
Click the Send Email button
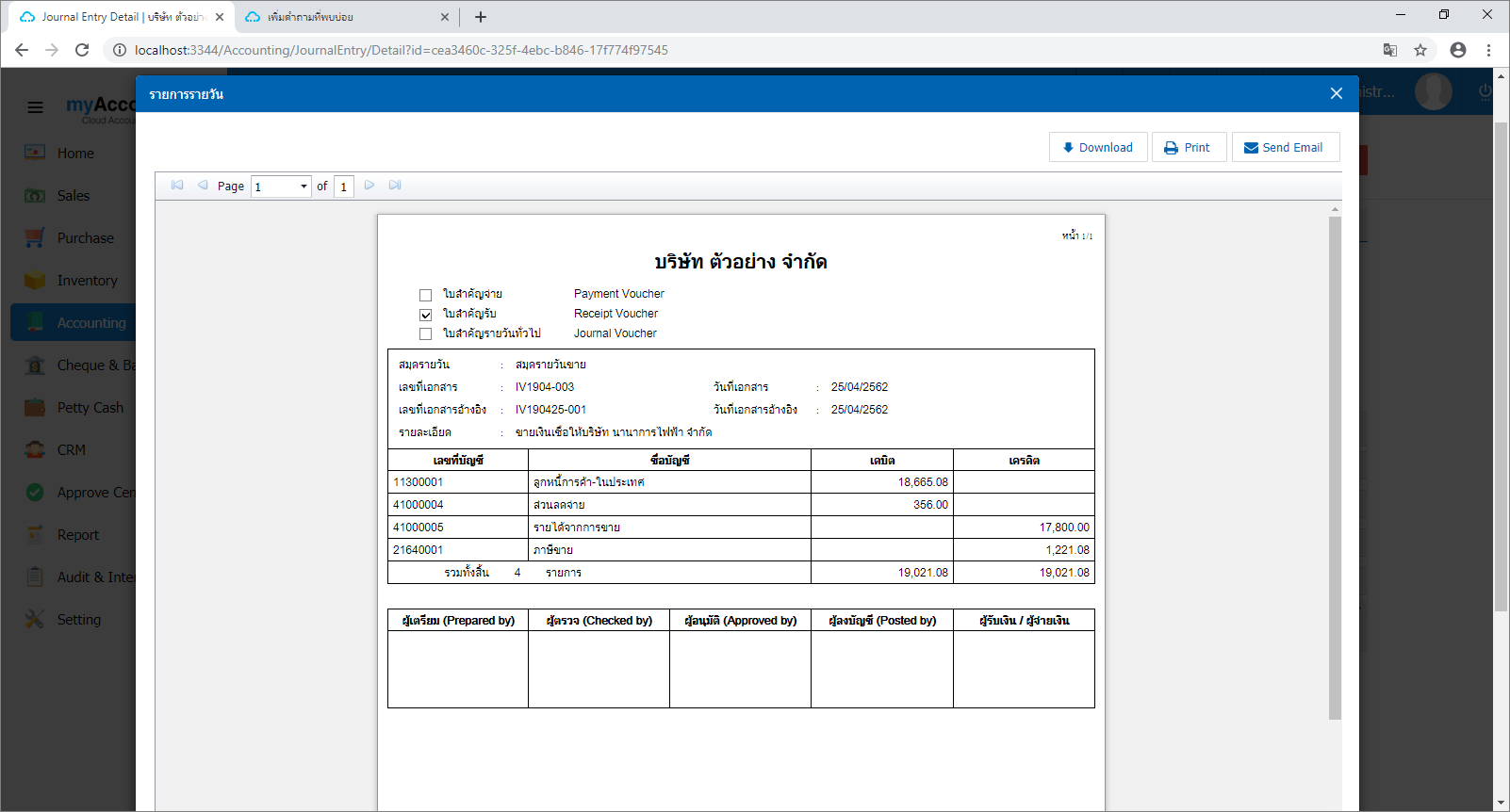click(x=1285, y=147)
